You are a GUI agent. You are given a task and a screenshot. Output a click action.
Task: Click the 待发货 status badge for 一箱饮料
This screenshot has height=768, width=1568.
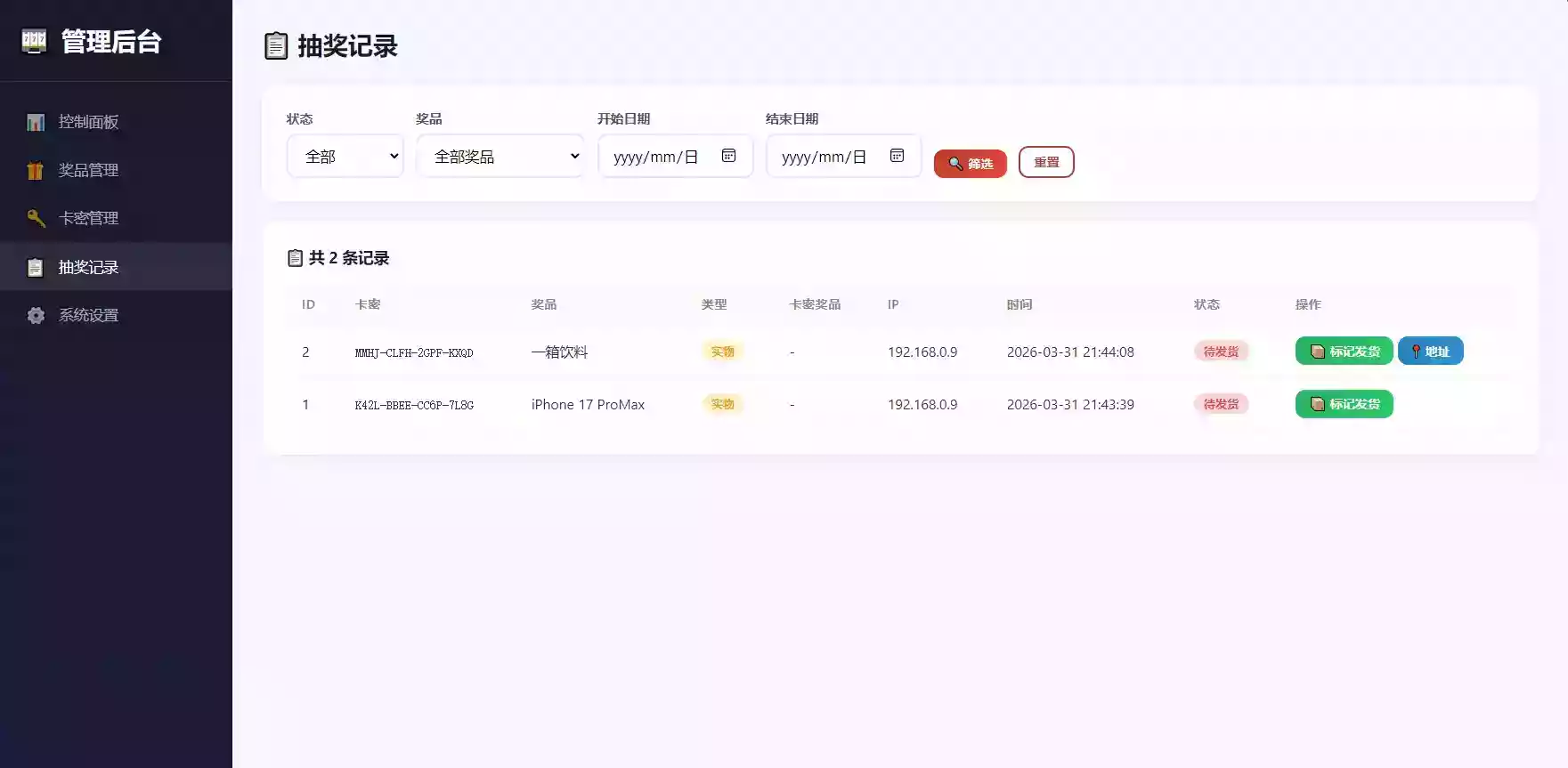[x=1222, y=352]
